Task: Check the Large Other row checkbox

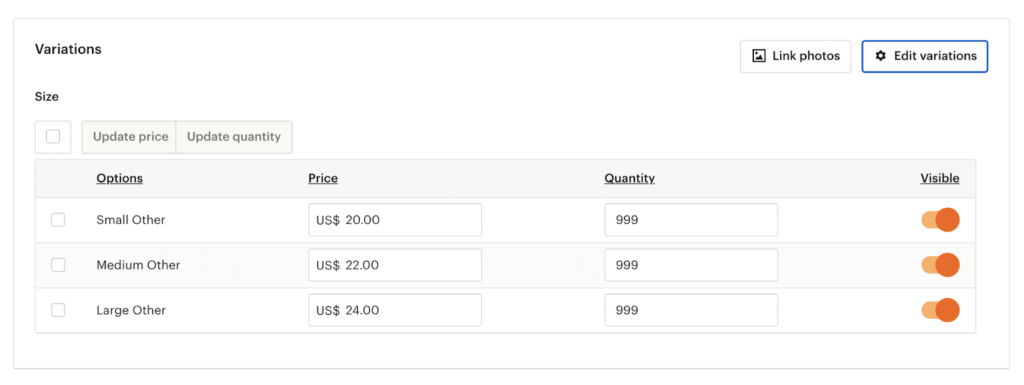Action: 58,310
